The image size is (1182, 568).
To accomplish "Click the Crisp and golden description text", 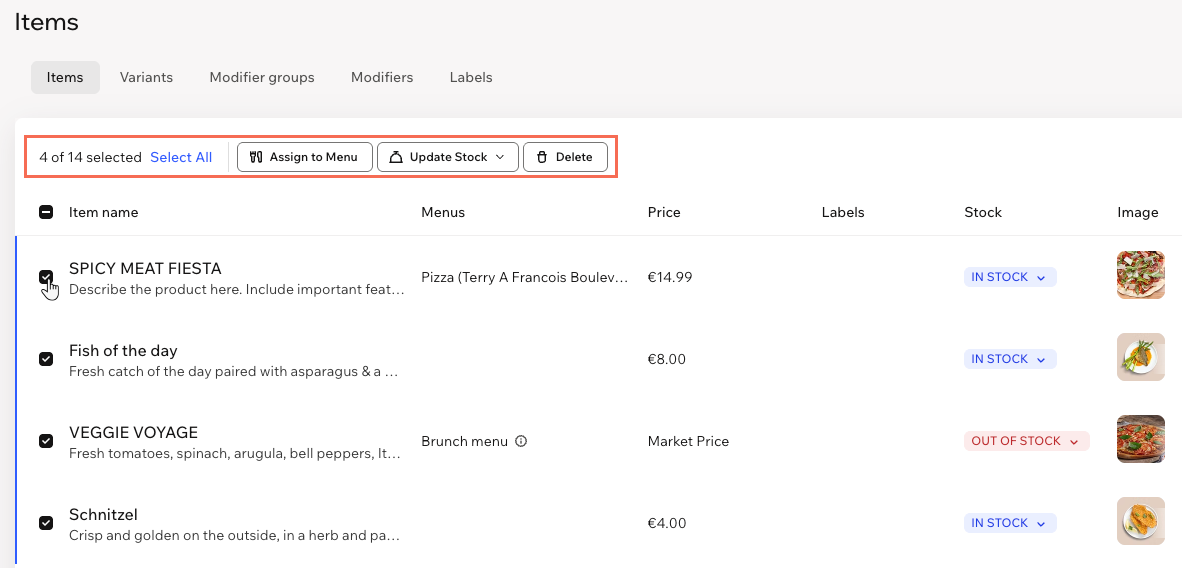I will tap(234, 536).
